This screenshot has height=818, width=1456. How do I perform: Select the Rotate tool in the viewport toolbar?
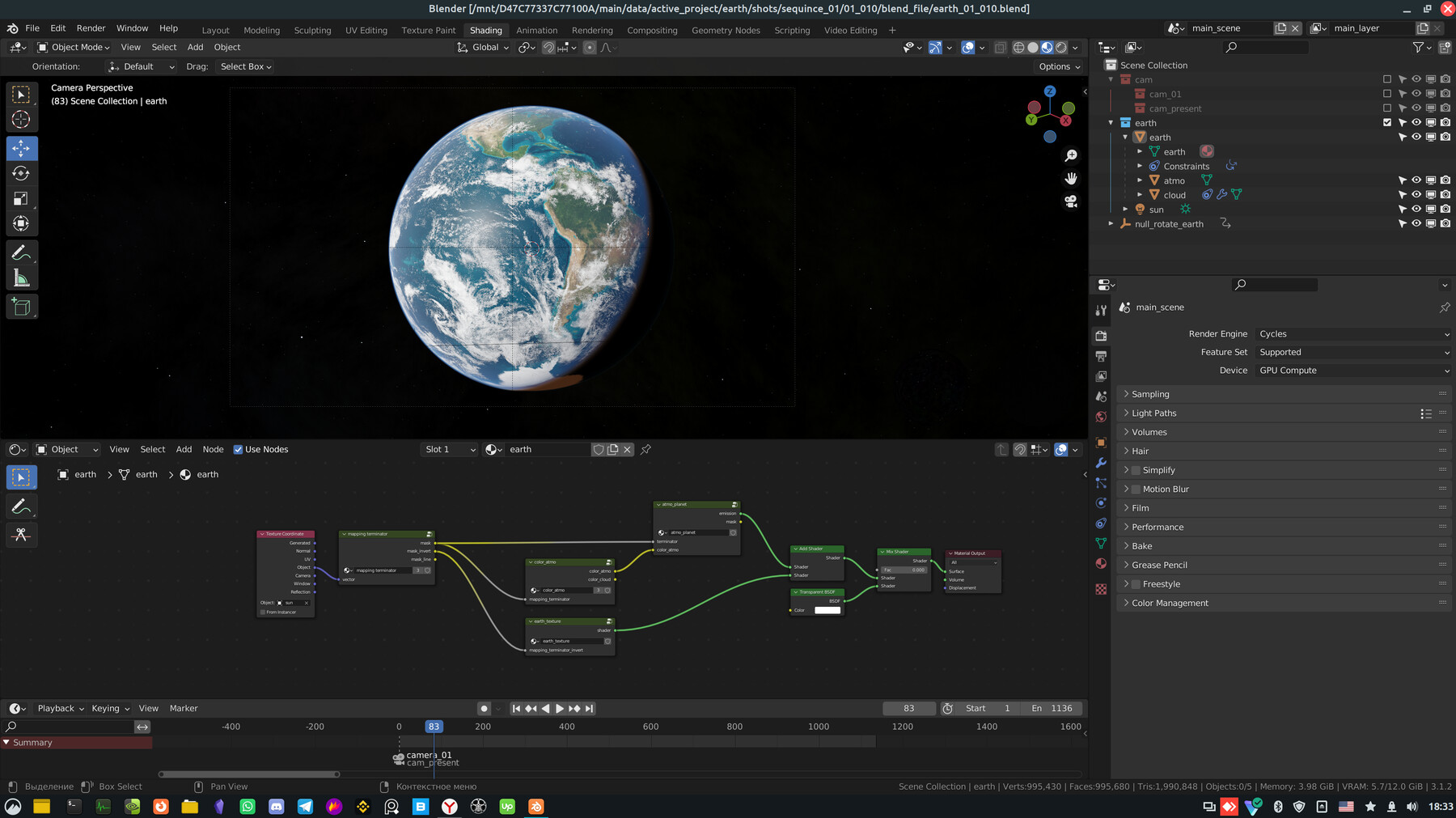[22, 173]
